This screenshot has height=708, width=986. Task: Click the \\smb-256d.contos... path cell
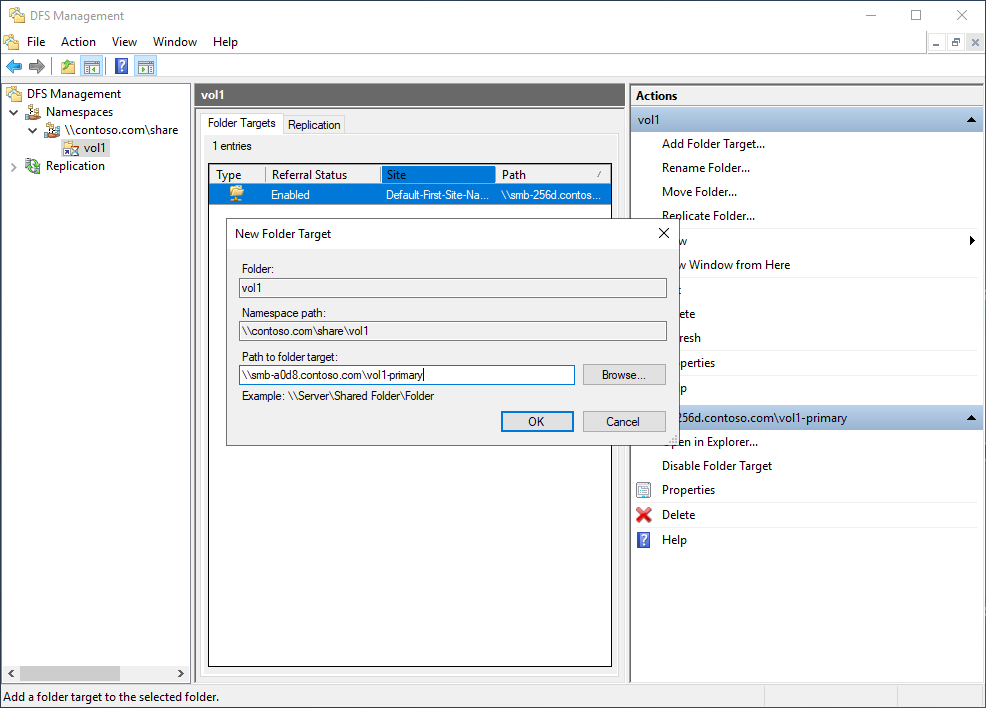[551, 195]
